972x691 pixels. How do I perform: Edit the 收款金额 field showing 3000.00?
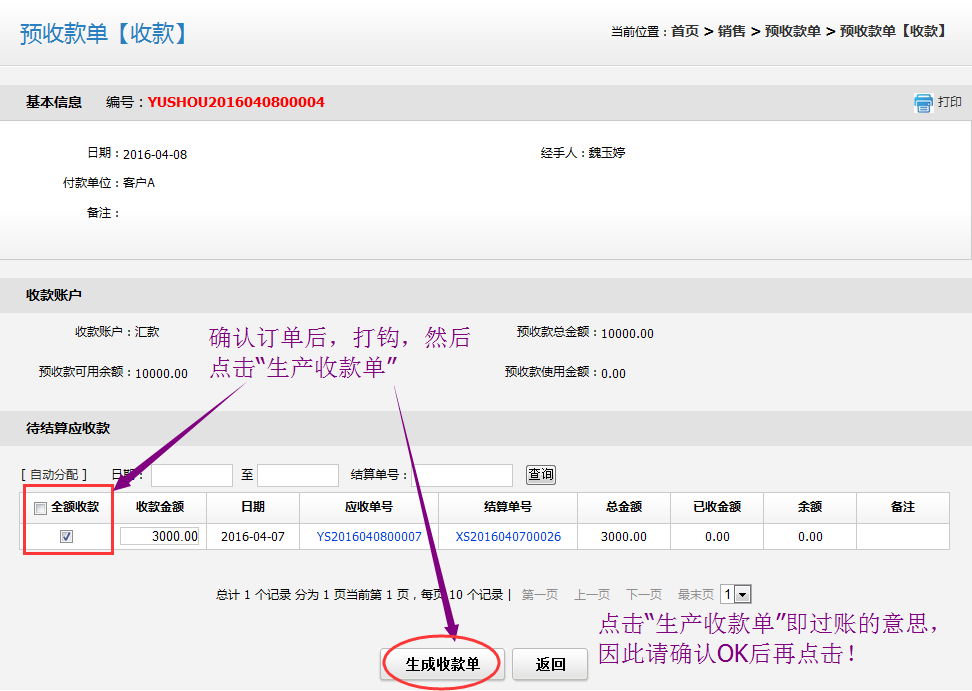tap(160, 537)
